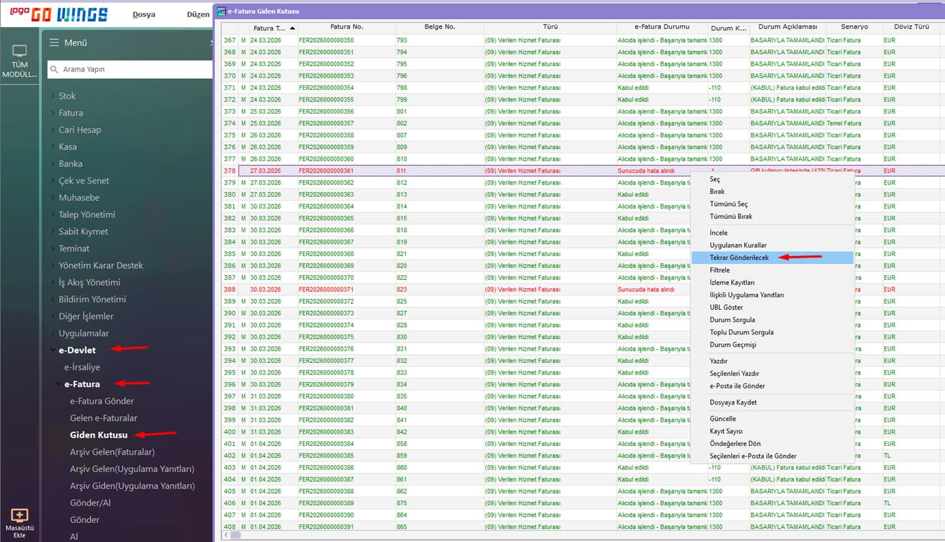
Task: Open Gelen e-Faturalar
Action: [104, 418]
